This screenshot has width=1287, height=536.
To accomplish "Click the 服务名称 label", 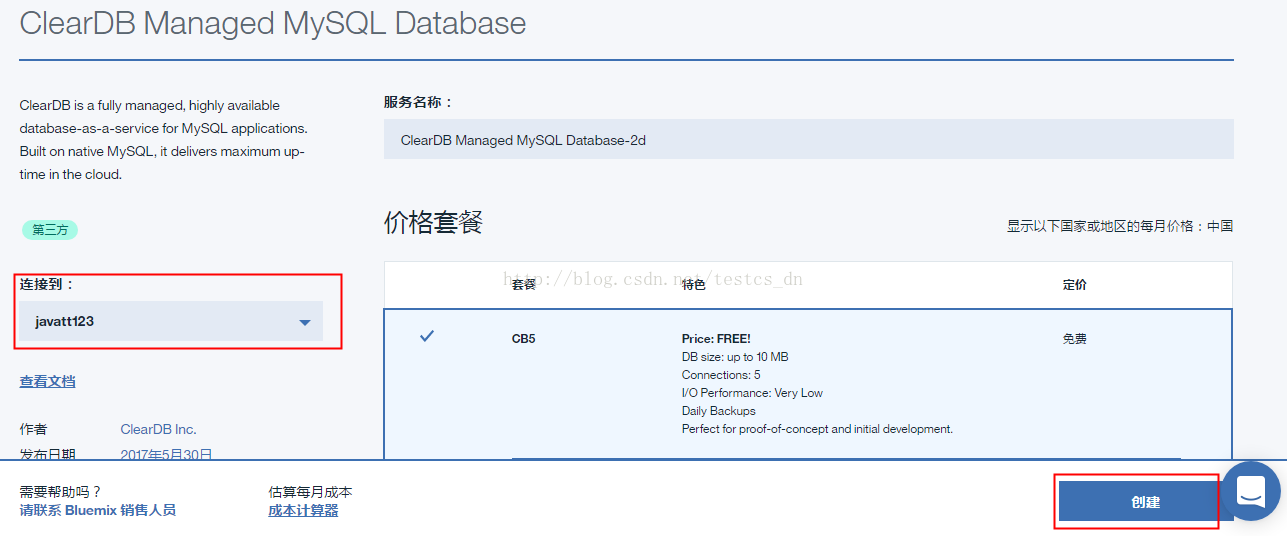I will 418,102.
